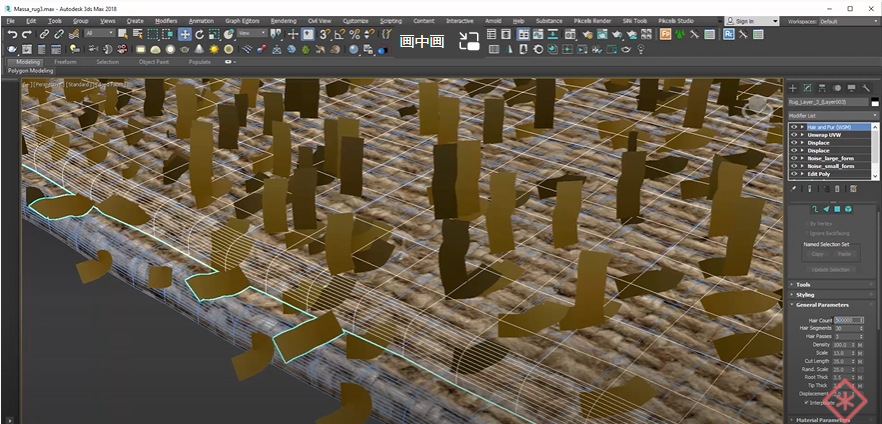Click the Redo arrow icon
Screen dimensions: 882x424
click(x=27, y=34)
